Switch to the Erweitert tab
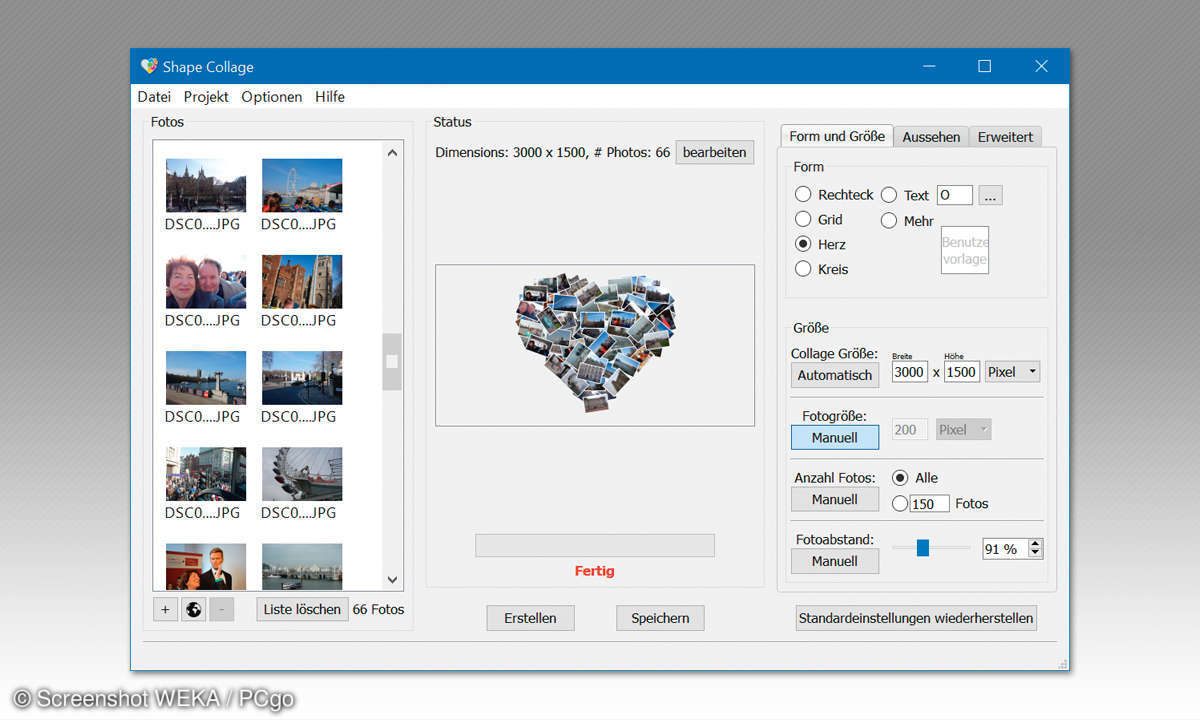Viewport: 1200px width, 720px height. coord(1006,137)
